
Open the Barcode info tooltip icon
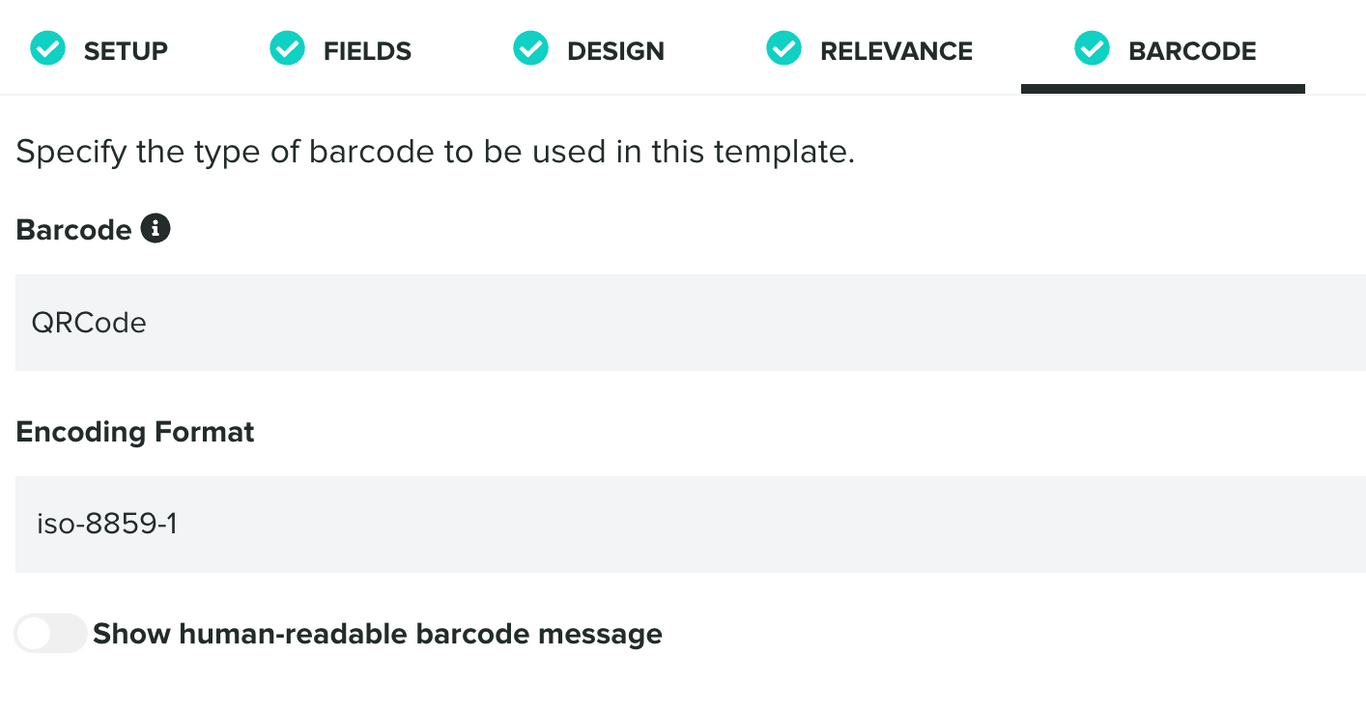tap(157, 228)
